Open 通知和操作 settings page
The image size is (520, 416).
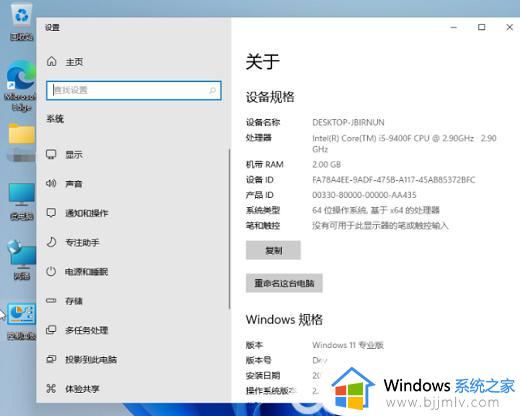[x=133, y=213]
